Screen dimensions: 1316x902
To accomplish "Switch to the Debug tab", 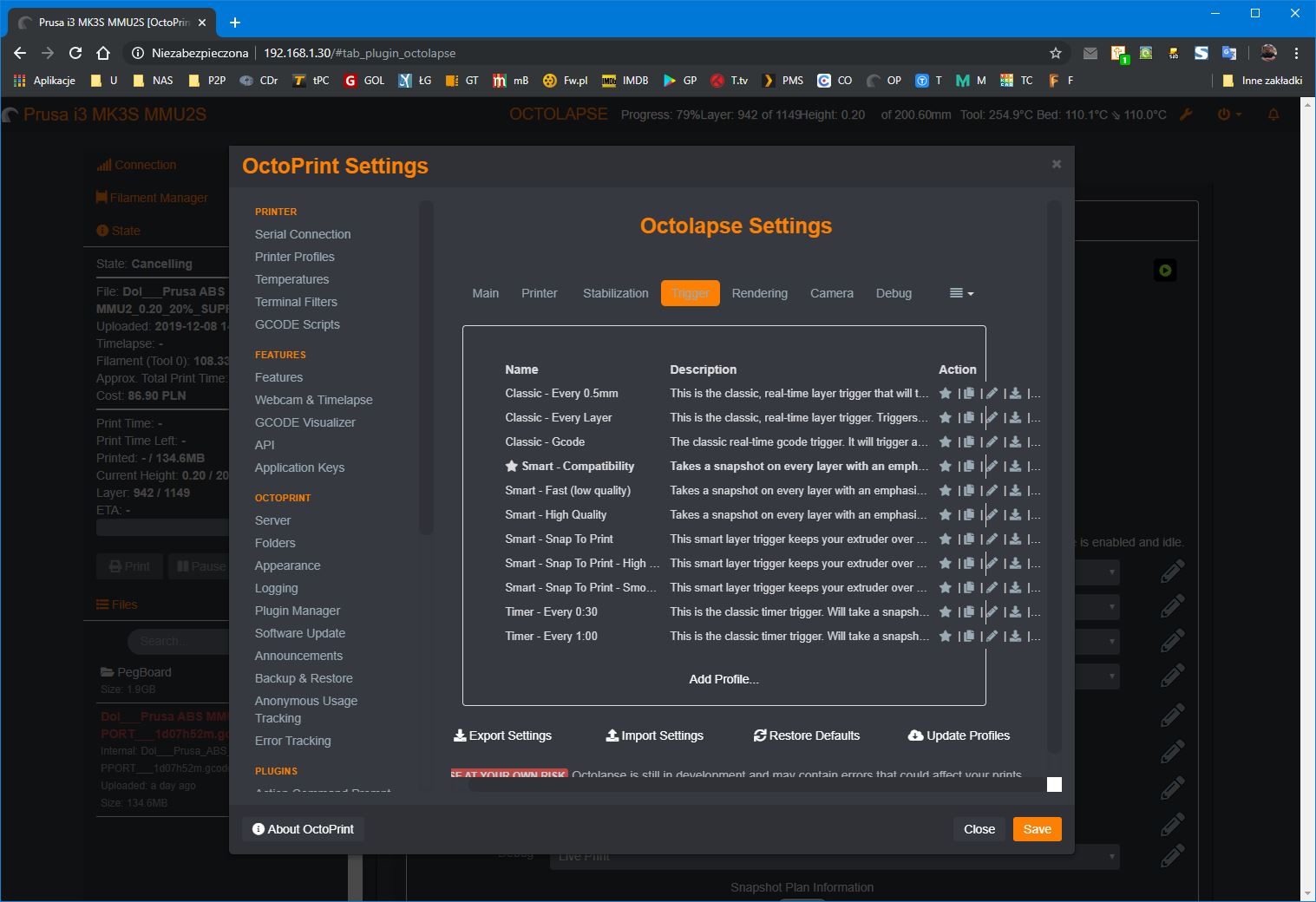I will [x=894, y=293].
